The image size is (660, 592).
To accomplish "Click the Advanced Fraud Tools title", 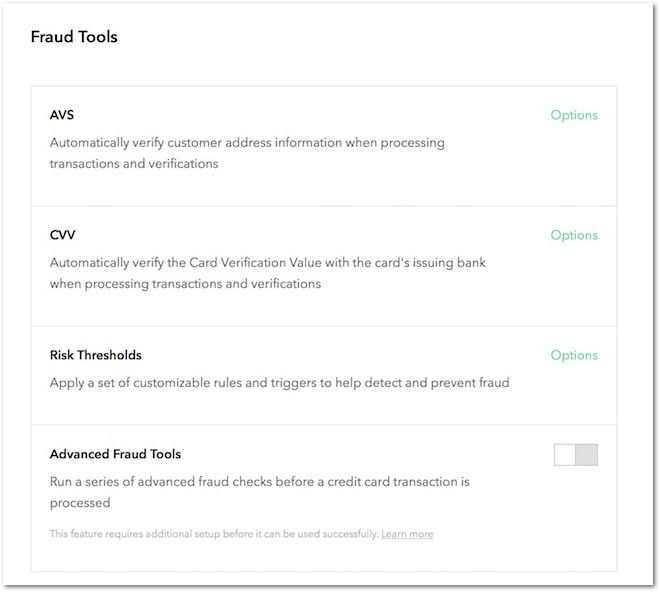I will pos(115,454).
